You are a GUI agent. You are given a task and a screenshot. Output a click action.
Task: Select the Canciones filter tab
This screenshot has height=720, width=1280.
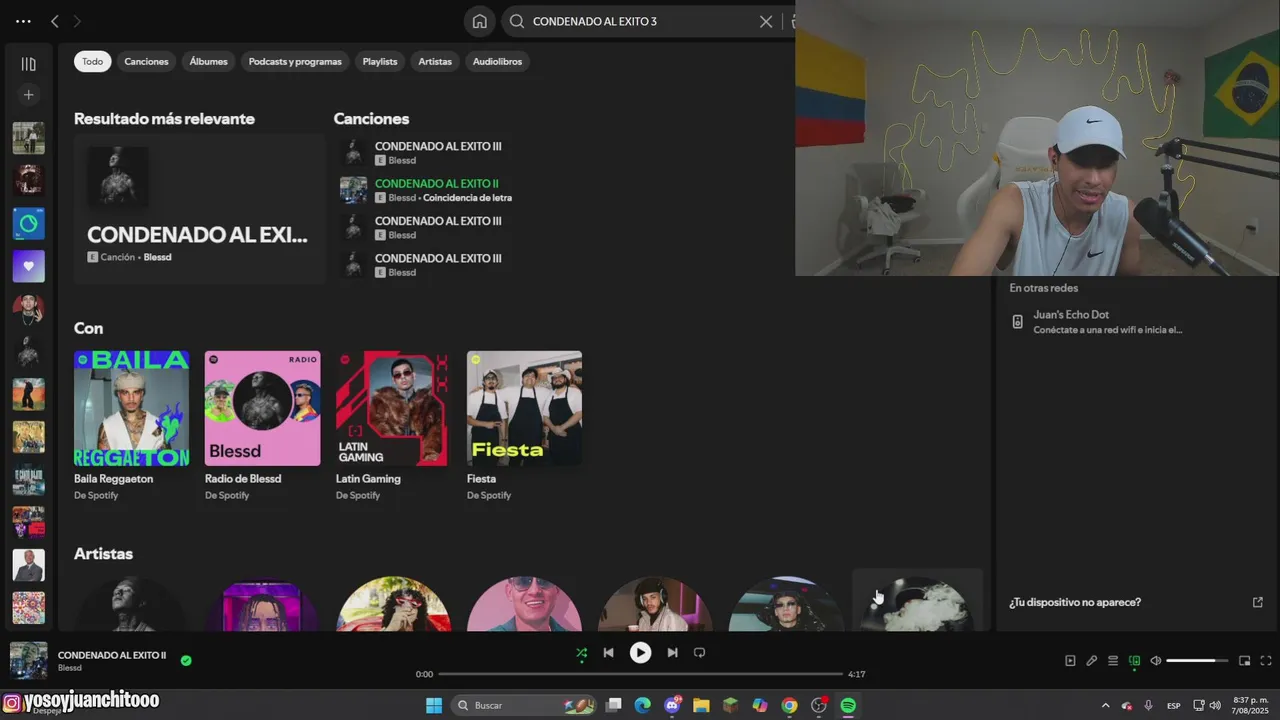[x=146, y=61]
